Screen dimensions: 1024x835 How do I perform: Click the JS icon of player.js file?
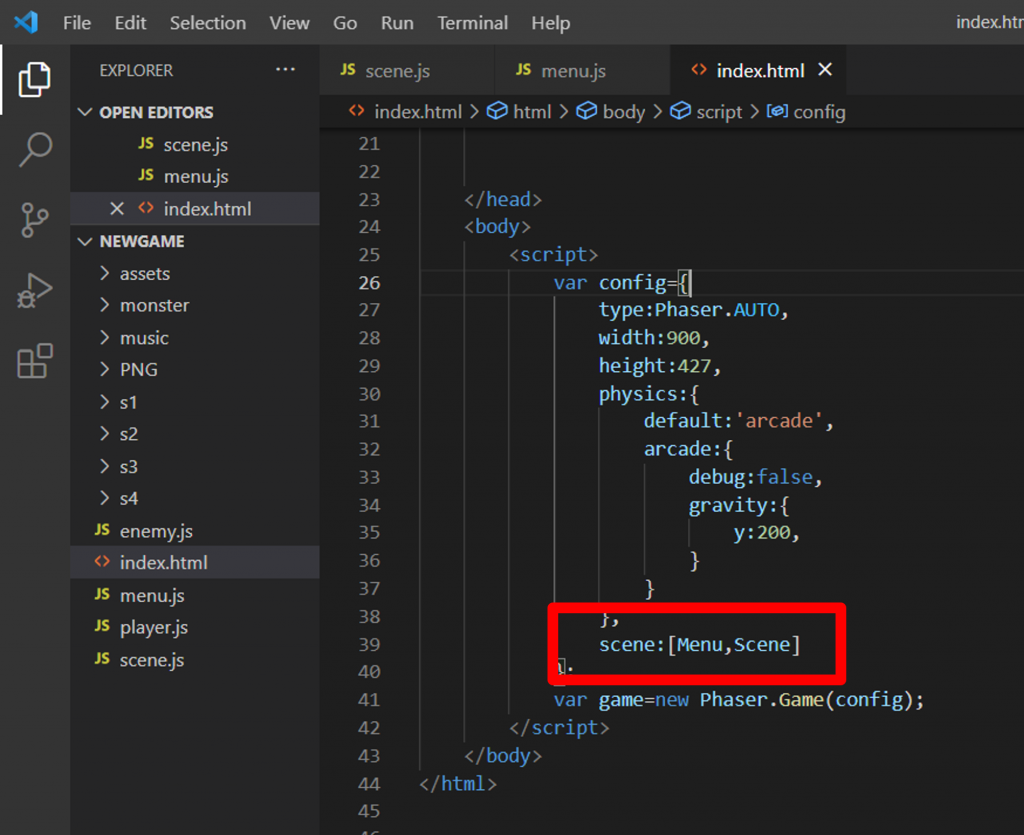point(103,626)
